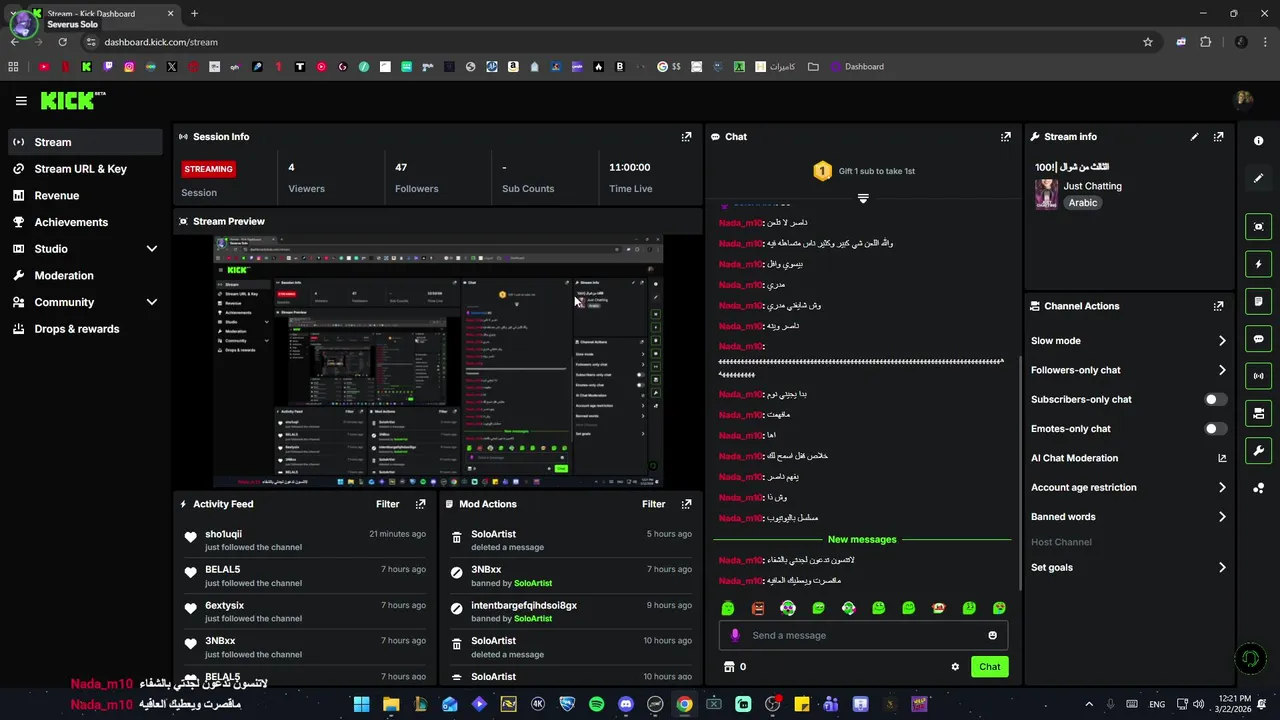Toggle the stream preview widget icon in sidebar
The height and width of the screenshot is (720, 1280).
coord(1259,227)
